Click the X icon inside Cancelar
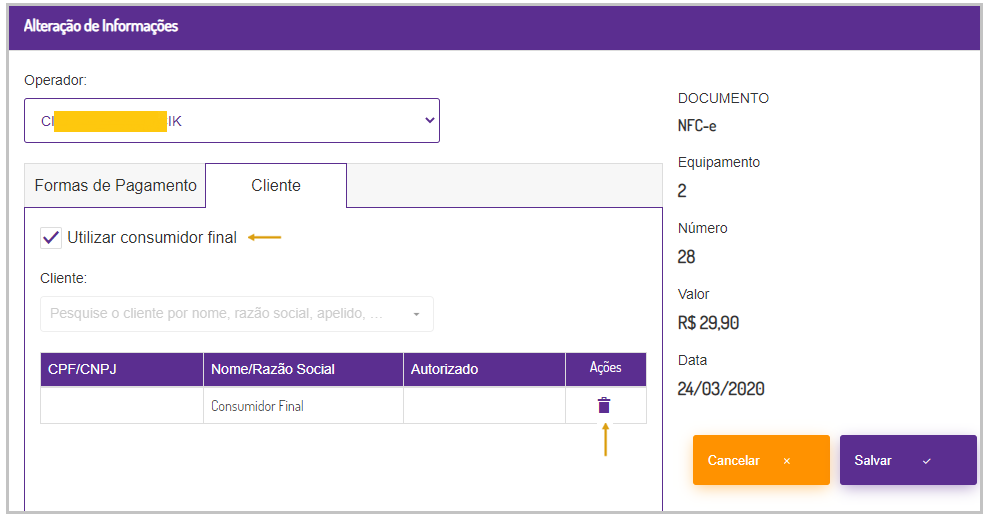Image resolution: width=990 pixels, height=519 pixels. [787, 461]
